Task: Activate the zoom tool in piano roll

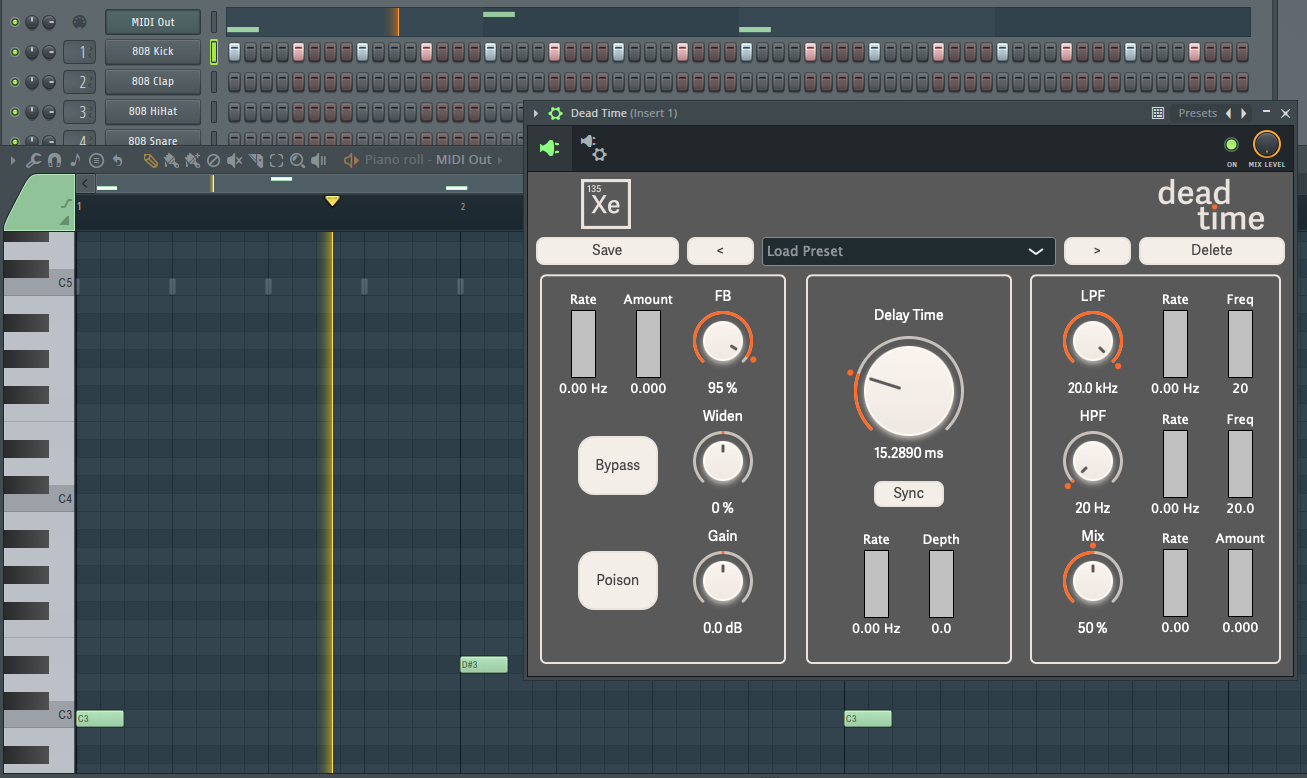Action: click(297, 160)
